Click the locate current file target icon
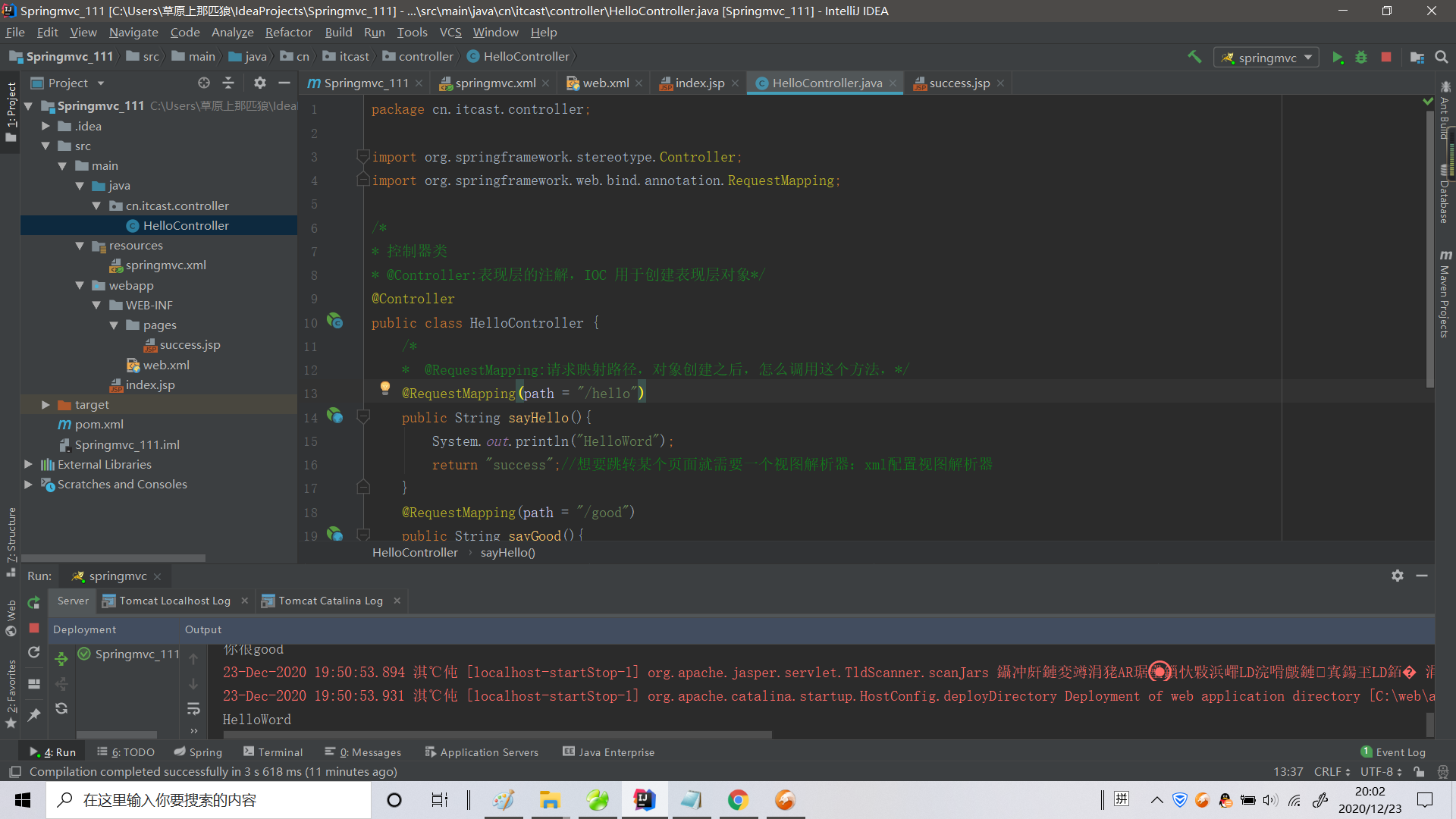Viewport: 1456px width, 819px height. [x=204, y=83]
